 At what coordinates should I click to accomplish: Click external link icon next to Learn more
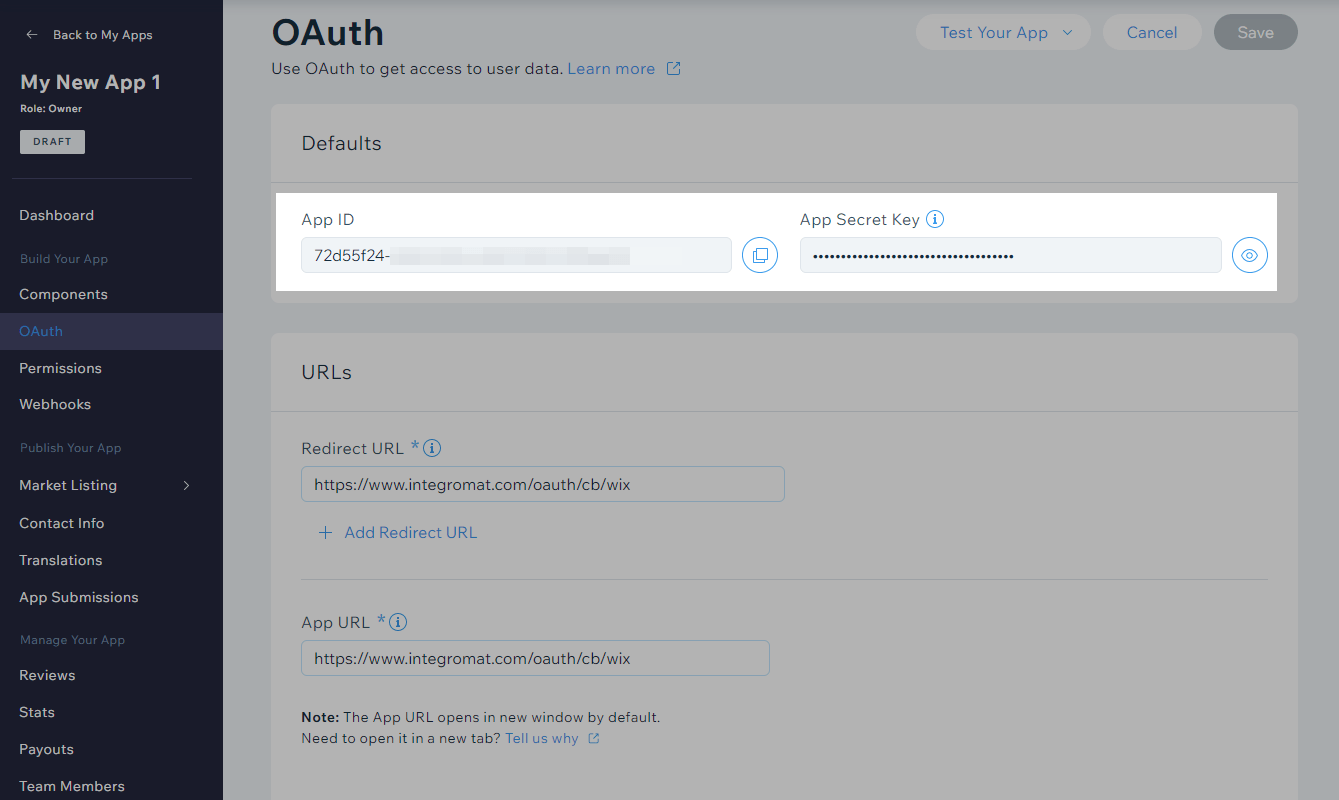click(x=674, y=69)
